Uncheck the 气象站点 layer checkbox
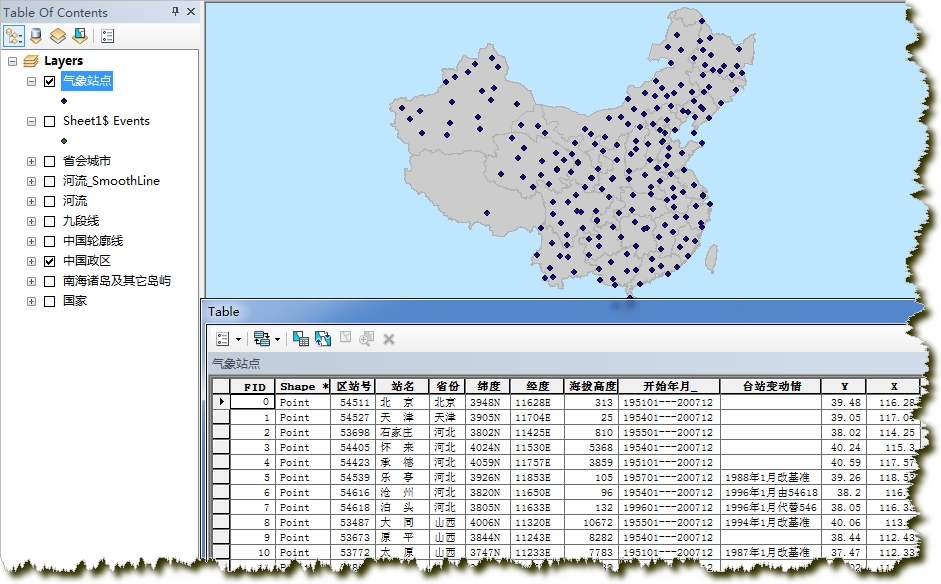The image size is (941, 584). point(49,81)
